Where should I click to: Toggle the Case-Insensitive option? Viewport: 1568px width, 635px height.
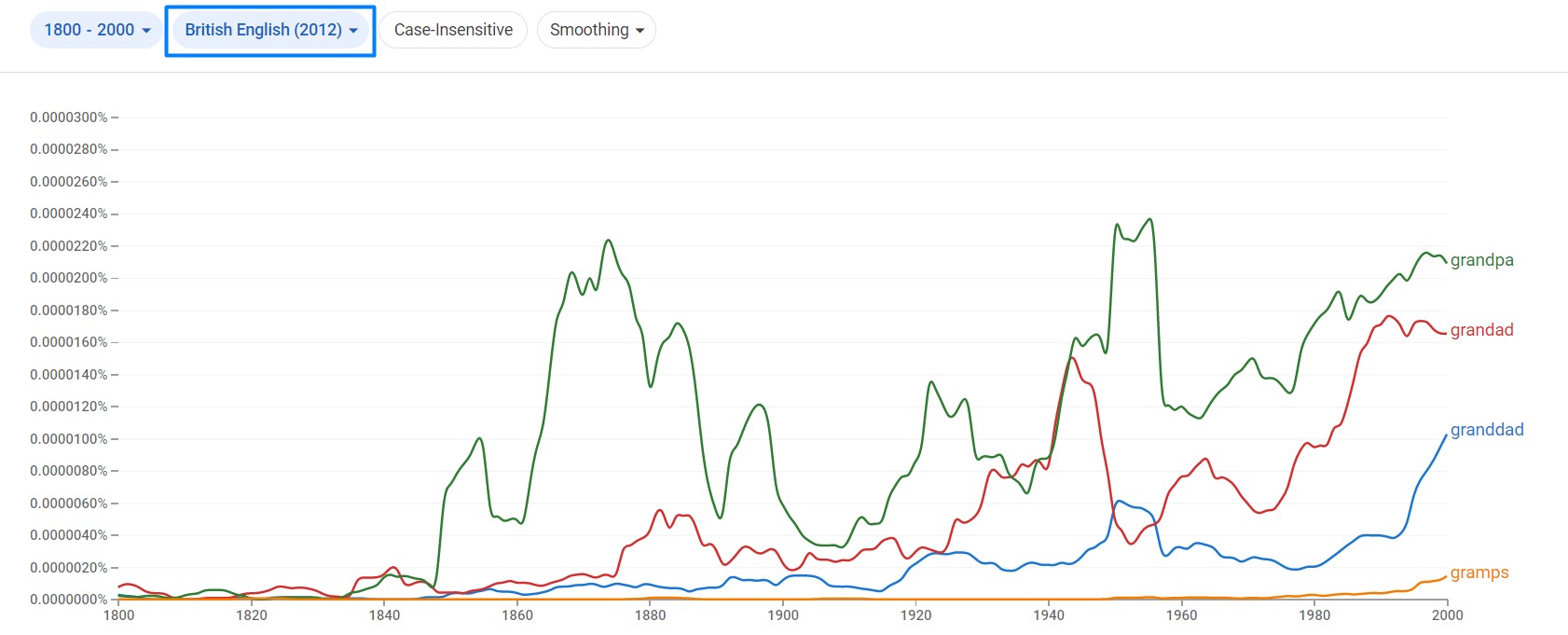tap(453, 30)
